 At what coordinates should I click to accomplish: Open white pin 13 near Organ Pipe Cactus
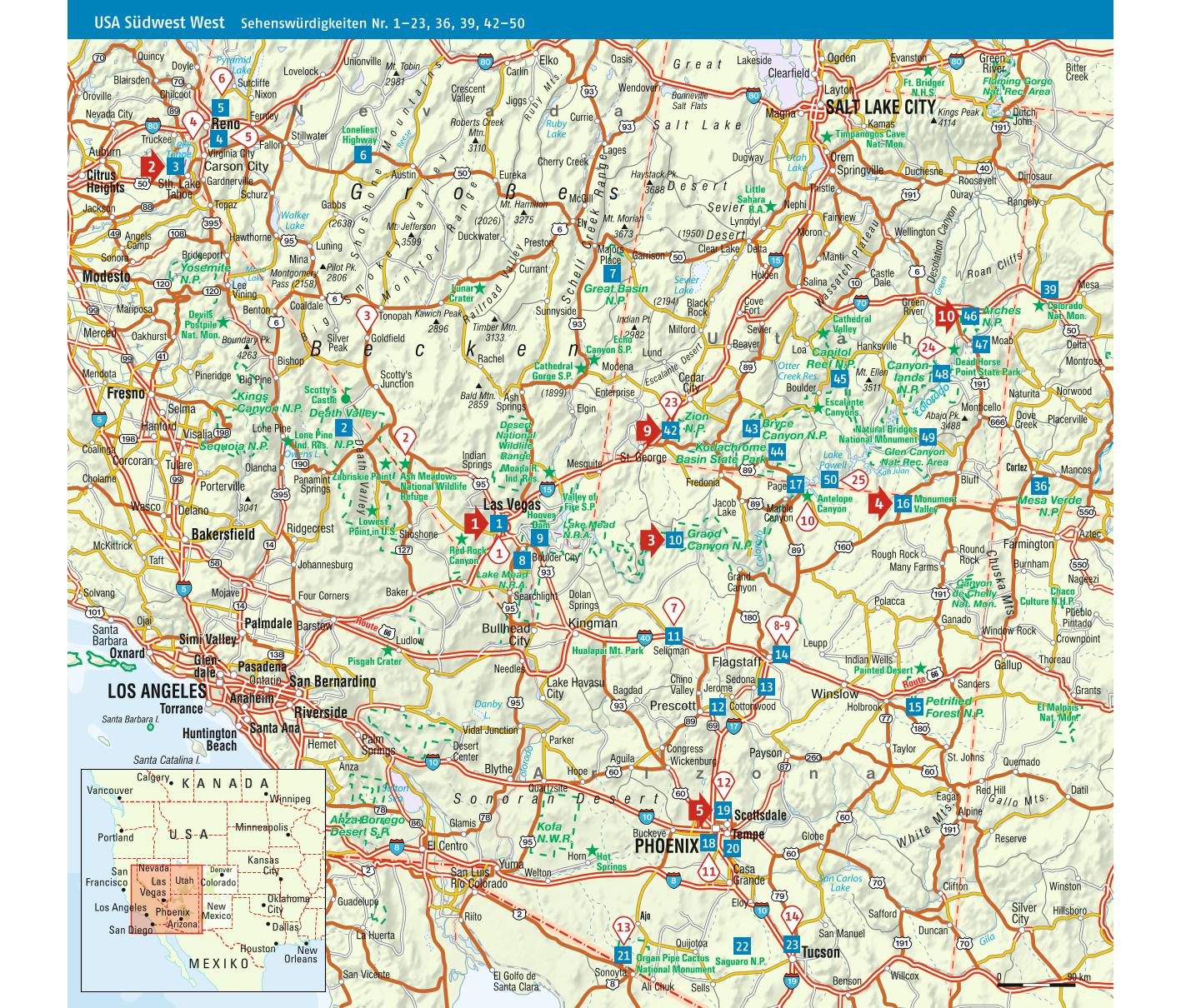pos(623,926)
